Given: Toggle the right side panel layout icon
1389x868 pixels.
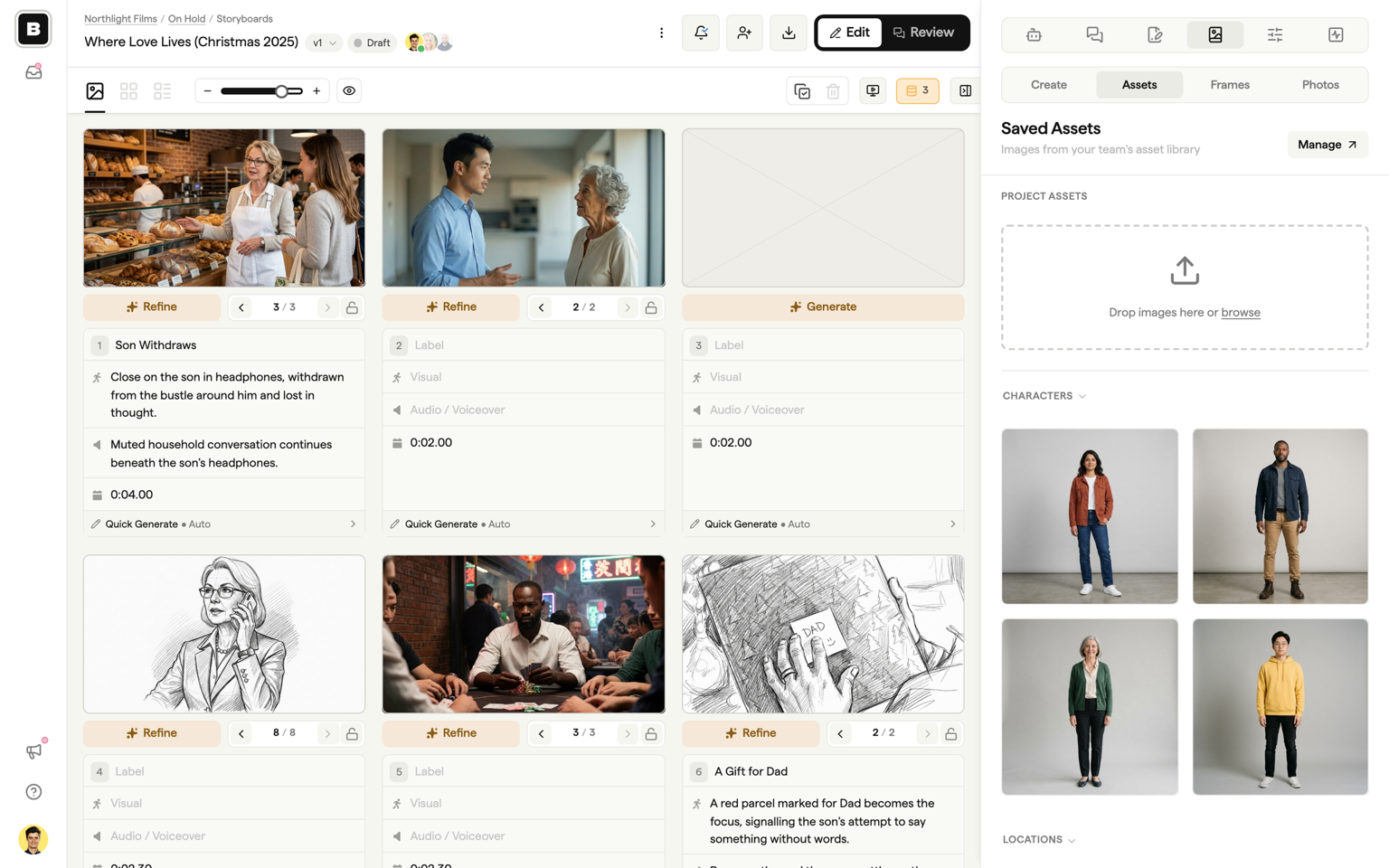Looking at the screenshot, I should [965, 90].
